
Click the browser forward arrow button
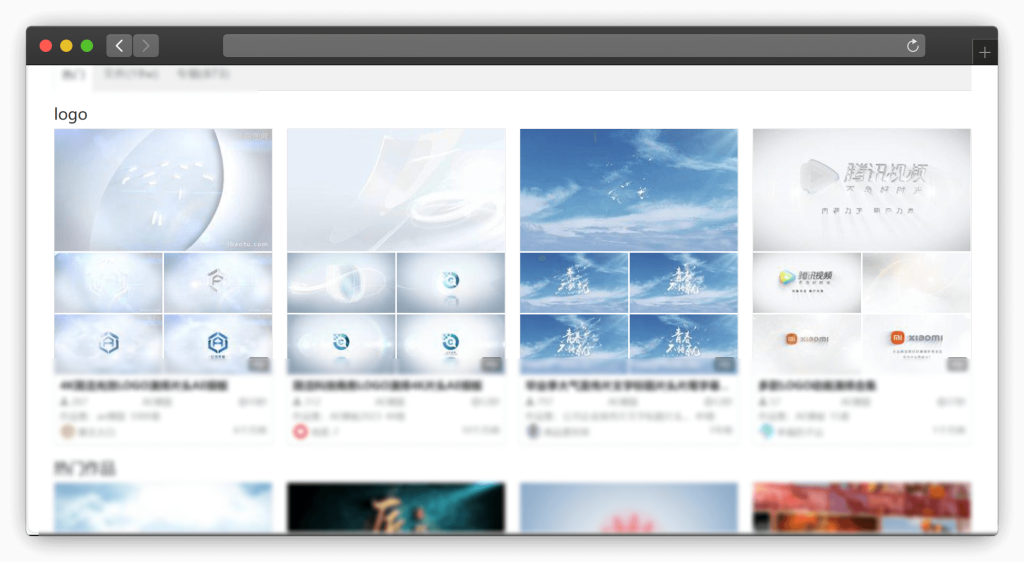(x=146, y=46)
